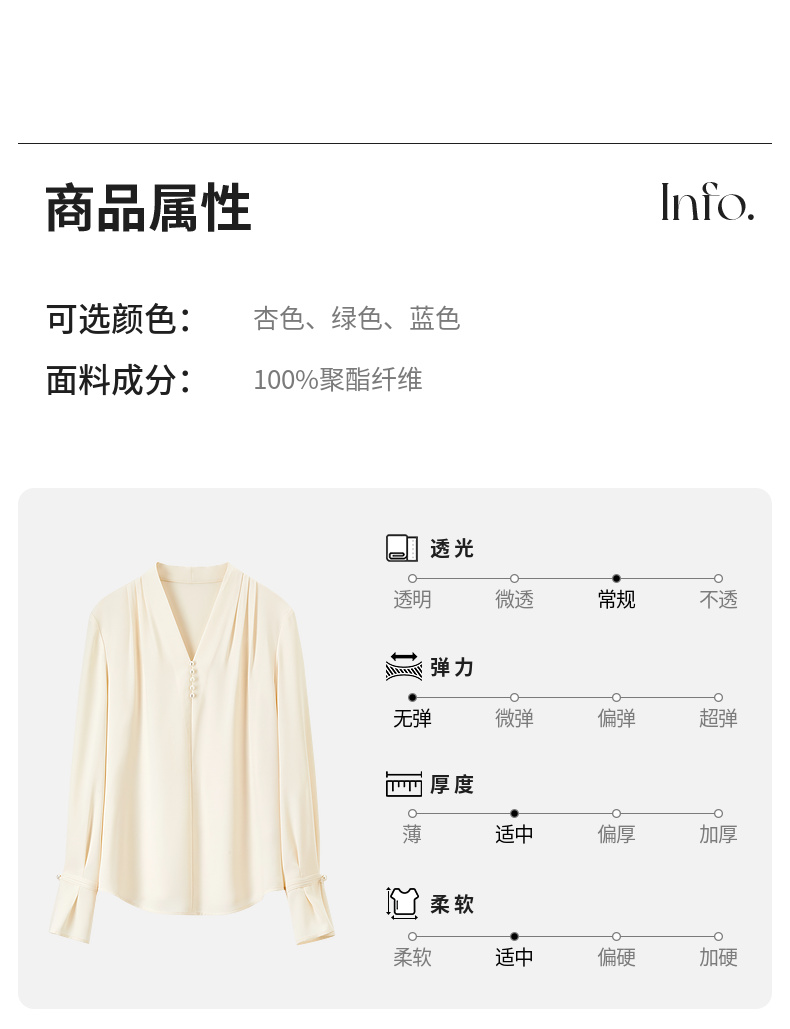Click the 弹力 stretch arrows icon

[404, 666]
